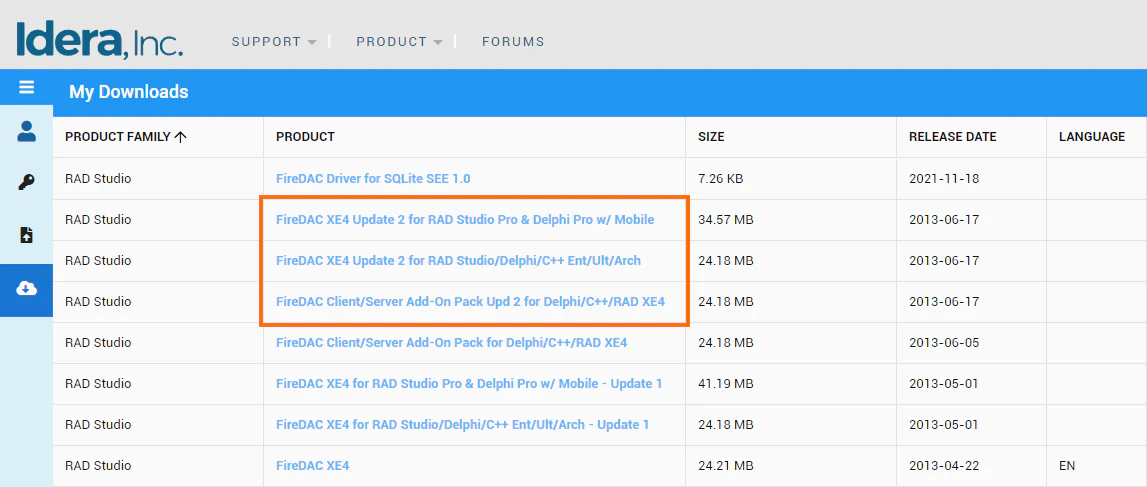This screenshot has height=487, width=1147.
Task: Click RAD Studio in the SQLite SEE row
Action: click(98, 178)
